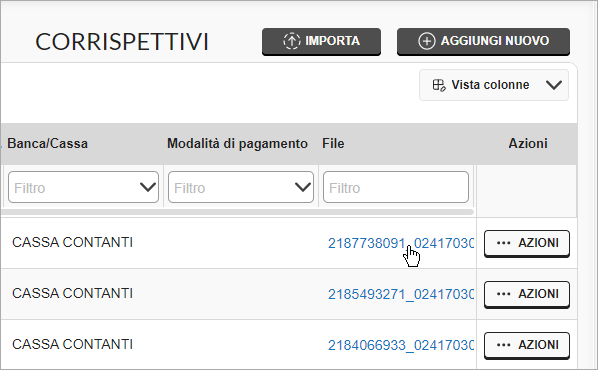Click the ellipsis icon in first row AZIONI

[503, 243]
